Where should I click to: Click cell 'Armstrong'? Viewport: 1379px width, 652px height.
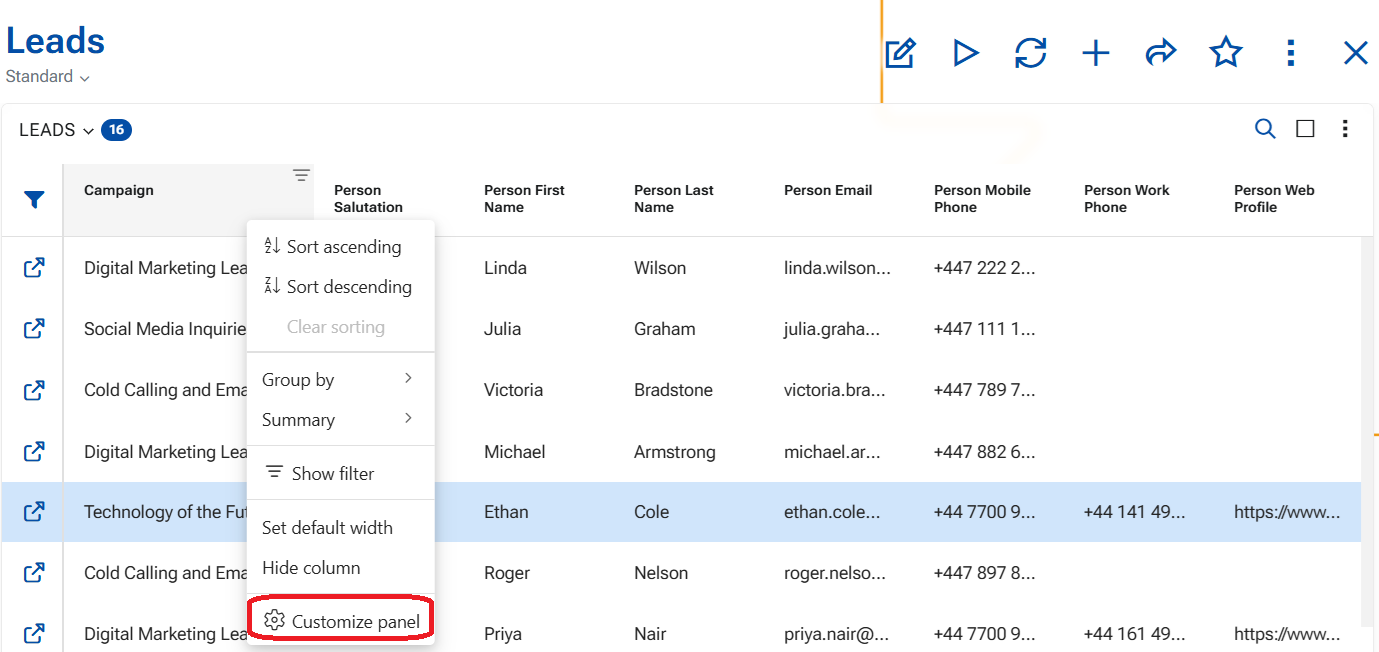coord(675,452)
